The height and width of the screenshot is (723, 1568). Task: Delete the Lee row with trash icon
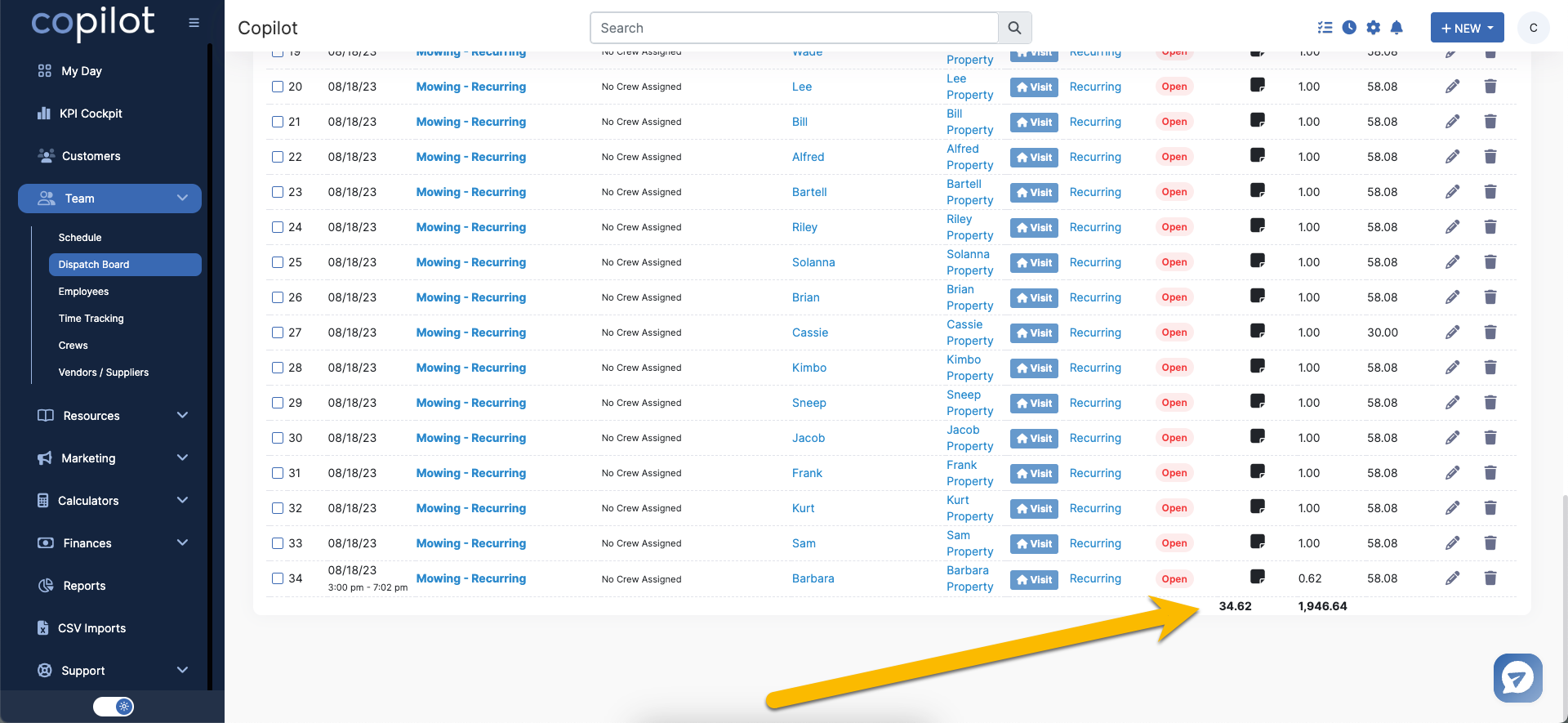pos(1490,87)
